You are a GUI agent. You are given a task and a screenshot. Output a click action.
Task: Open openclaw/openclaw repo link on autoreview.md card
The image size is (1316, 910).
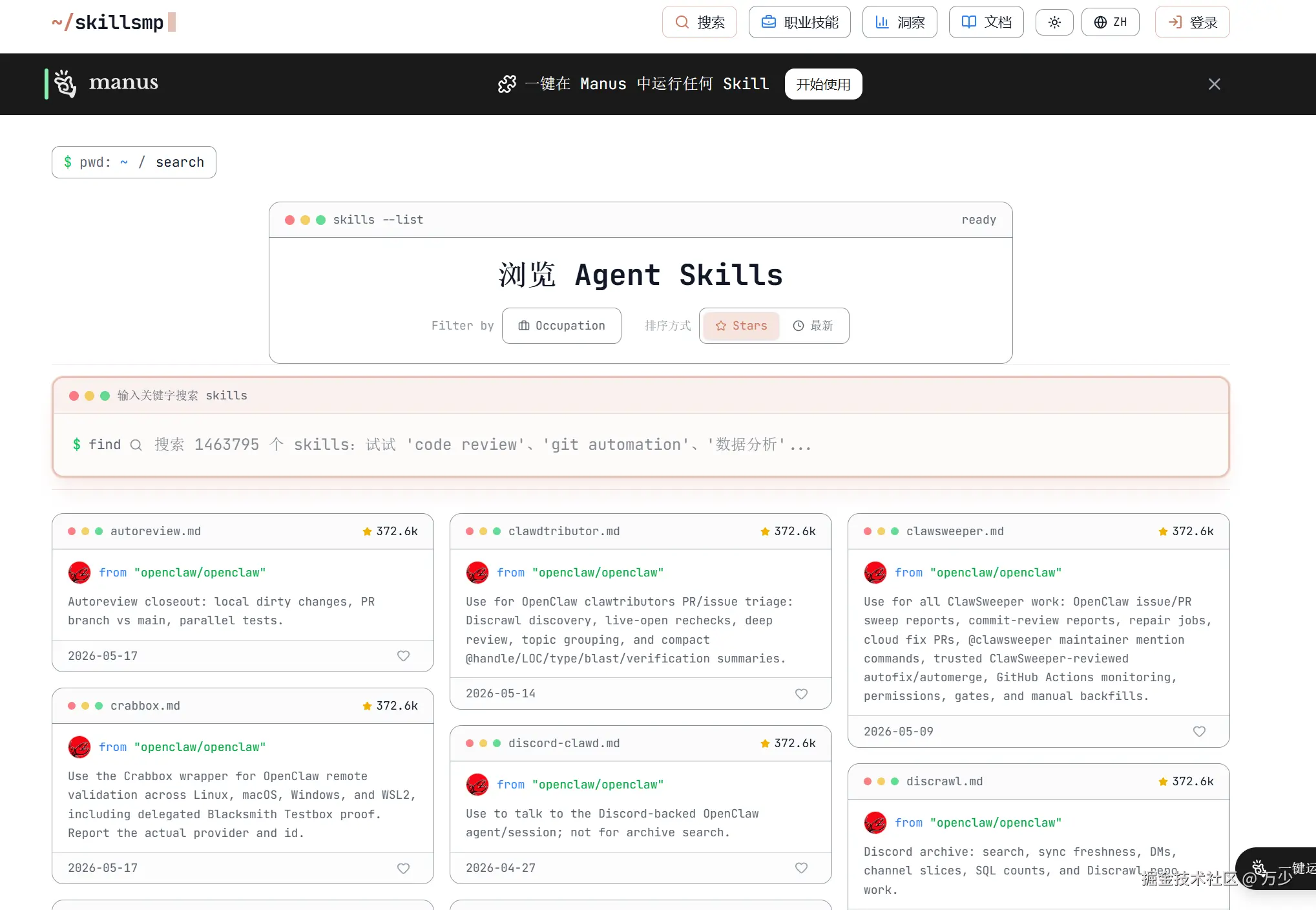(x=200, y=573)
